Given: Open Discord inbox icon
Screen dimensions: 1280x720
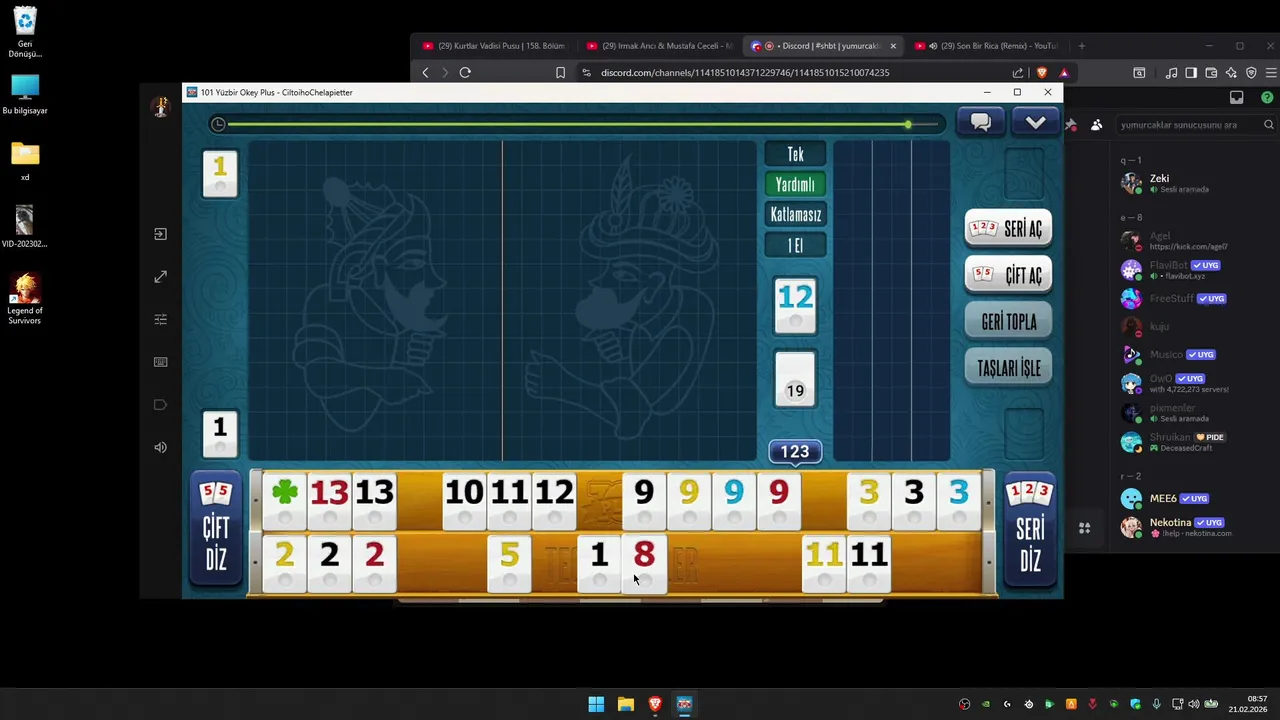Looking at the screenshot, I should pos(1237,97).
